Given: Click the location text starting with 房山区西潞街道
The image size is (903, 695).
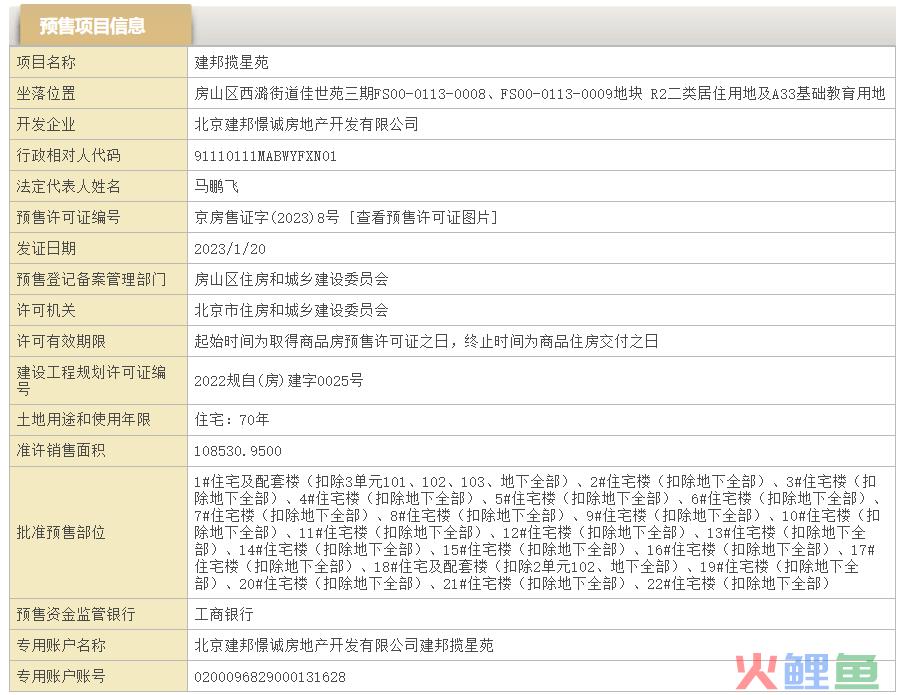Looking at the screenshot, I should 540,93.
